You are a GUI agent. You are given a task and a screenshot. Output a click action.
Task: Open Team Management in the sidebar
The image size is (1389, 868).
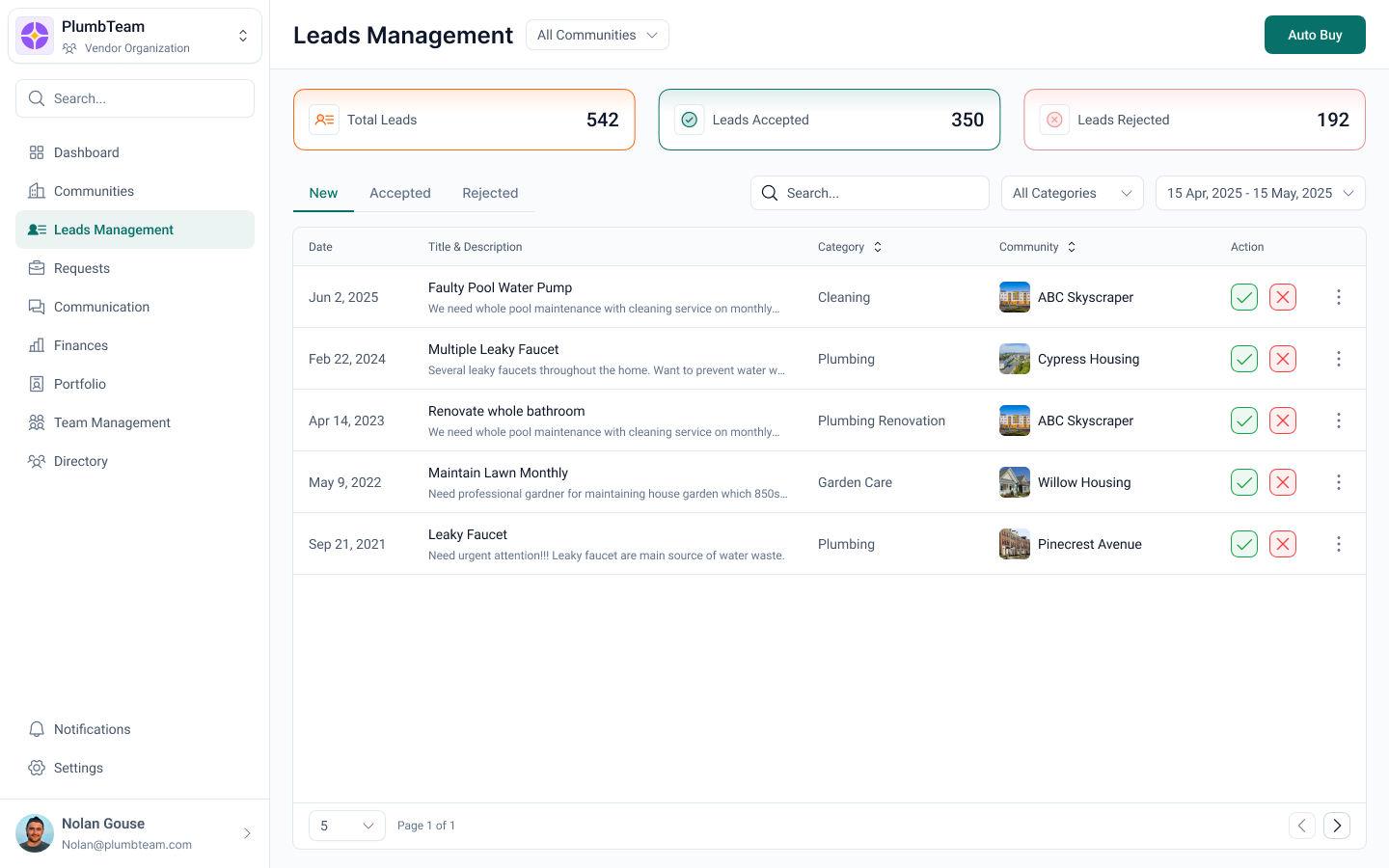coord(112,422)
